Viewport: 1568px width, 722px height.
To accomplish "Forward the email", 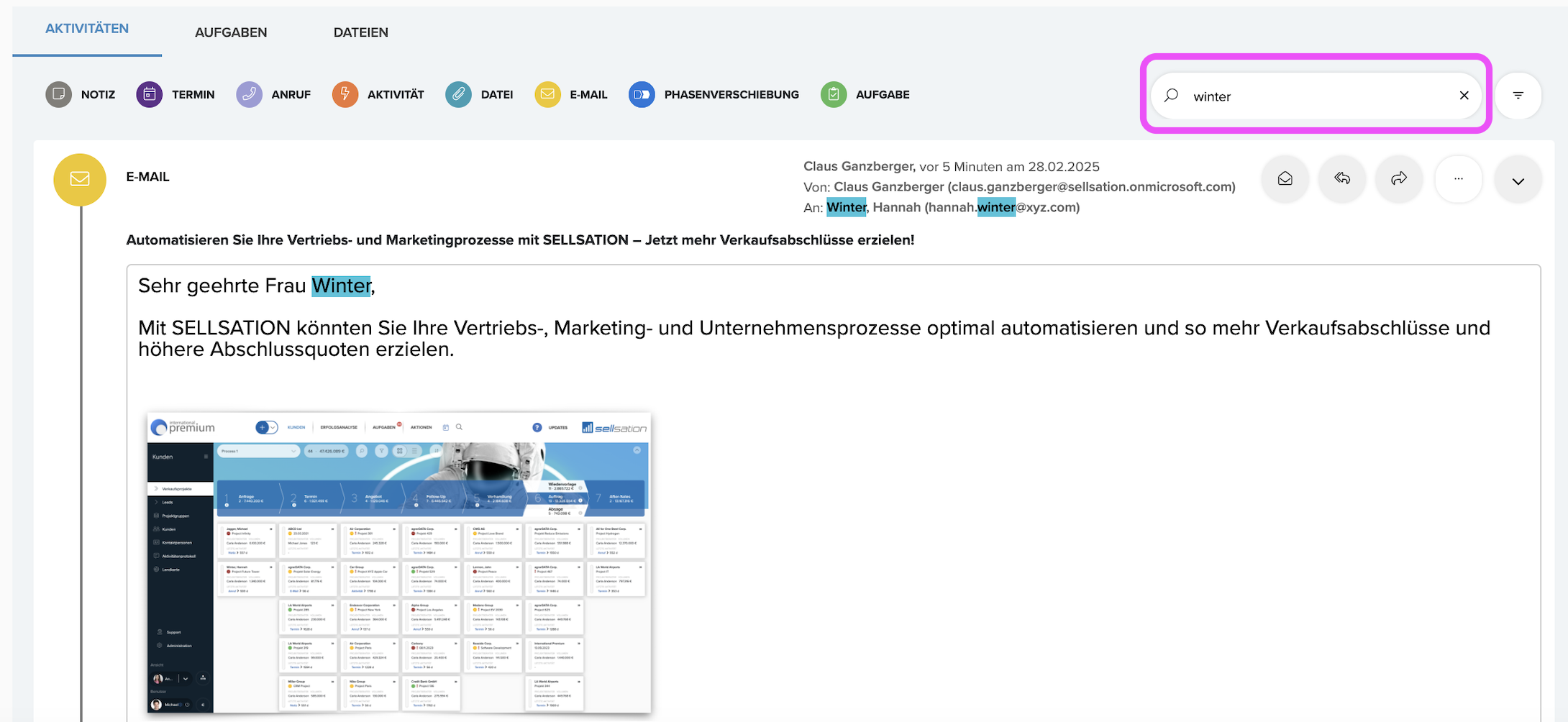I will click(x=1399, y=179).
